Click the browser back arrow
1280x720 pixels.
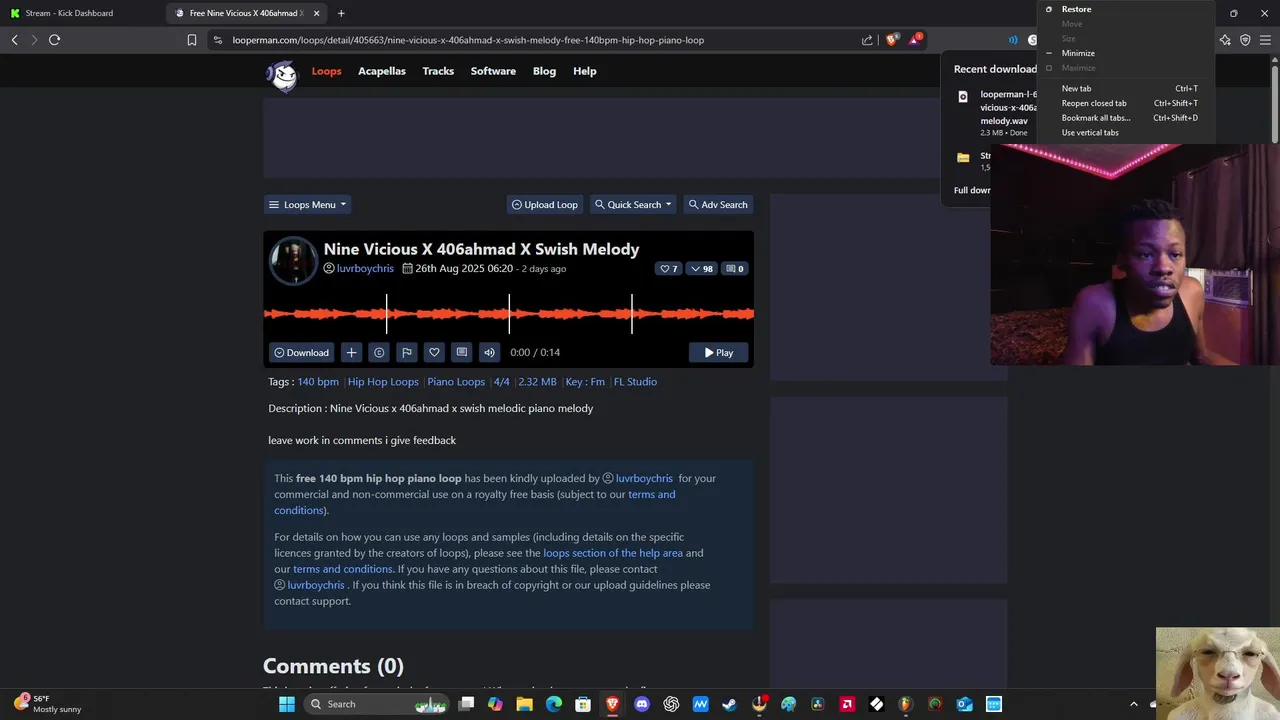coord(14,40)
